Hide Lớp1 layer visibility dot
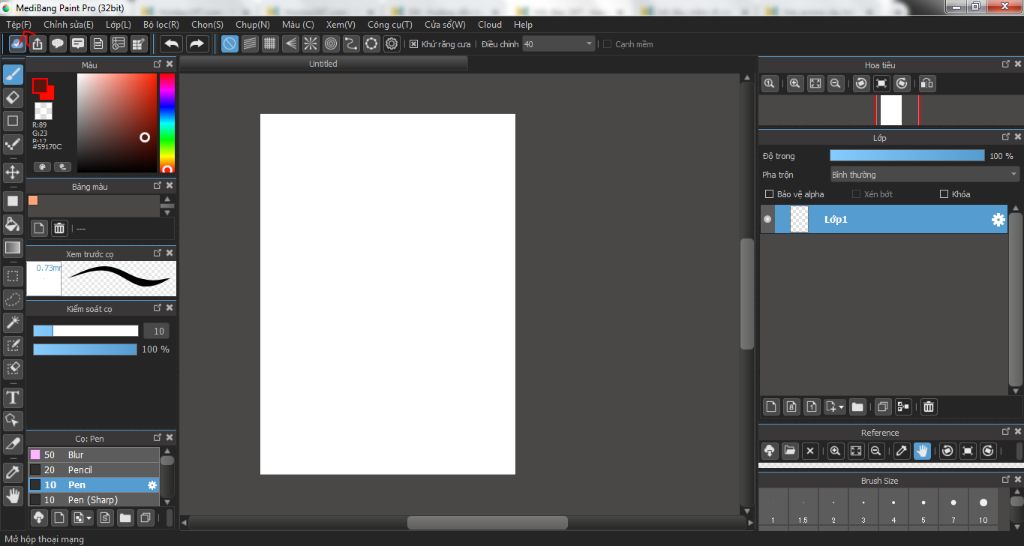Screen dimensions: 1024x546 coord(767,219)
